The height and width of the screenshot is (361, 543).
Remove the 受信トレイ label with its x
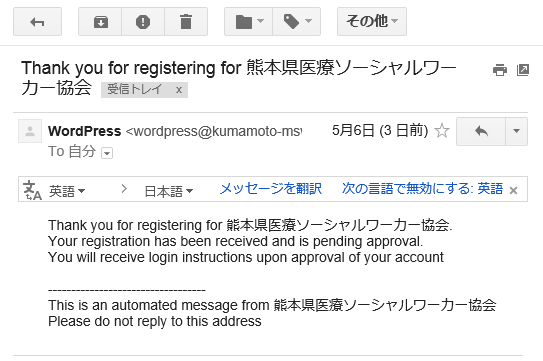pyautogui.click(x=179, y=90)
